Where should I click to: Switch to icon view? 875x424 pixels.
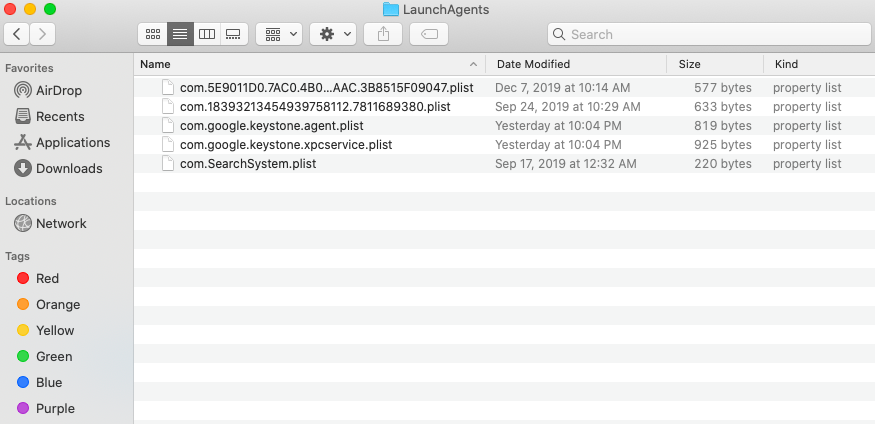tap(153, 34)
